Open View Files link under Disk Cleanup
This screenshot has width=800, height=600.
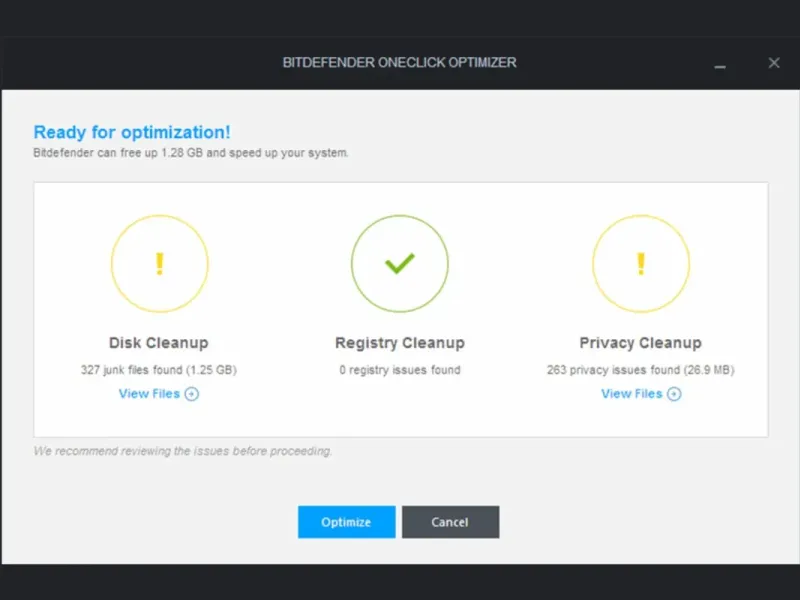click(x=149, y=394)
